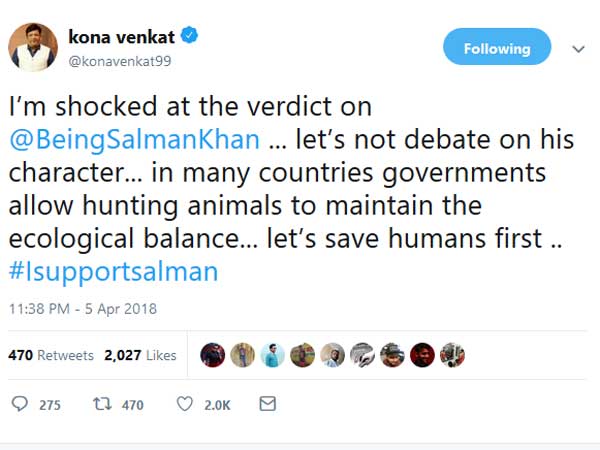Click the first liker avatar in the row
This screenshot has height=450, width=600.
(x=212, y=355)
